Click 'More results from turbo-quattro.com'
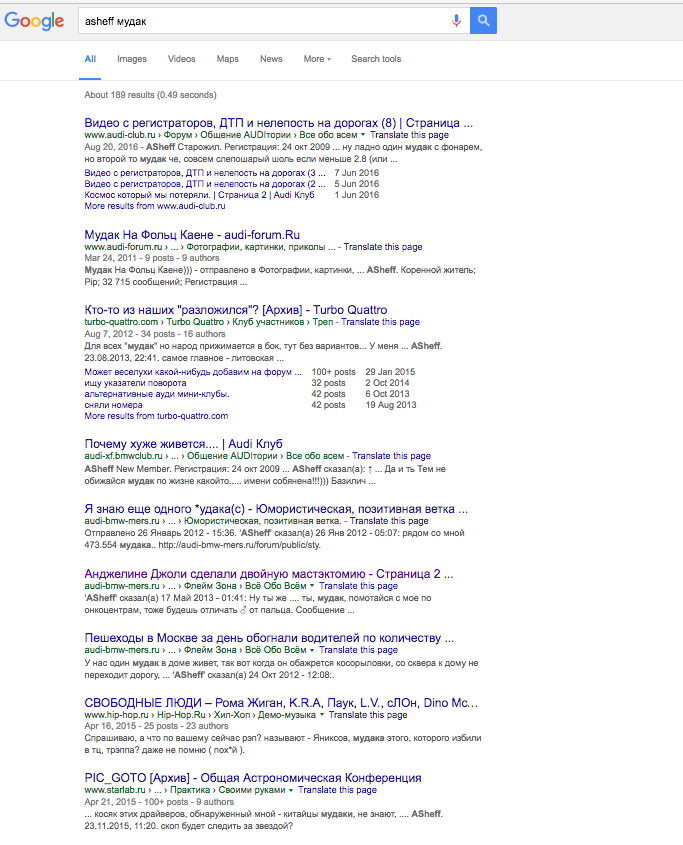683x845 pixels. click(156, 416)
